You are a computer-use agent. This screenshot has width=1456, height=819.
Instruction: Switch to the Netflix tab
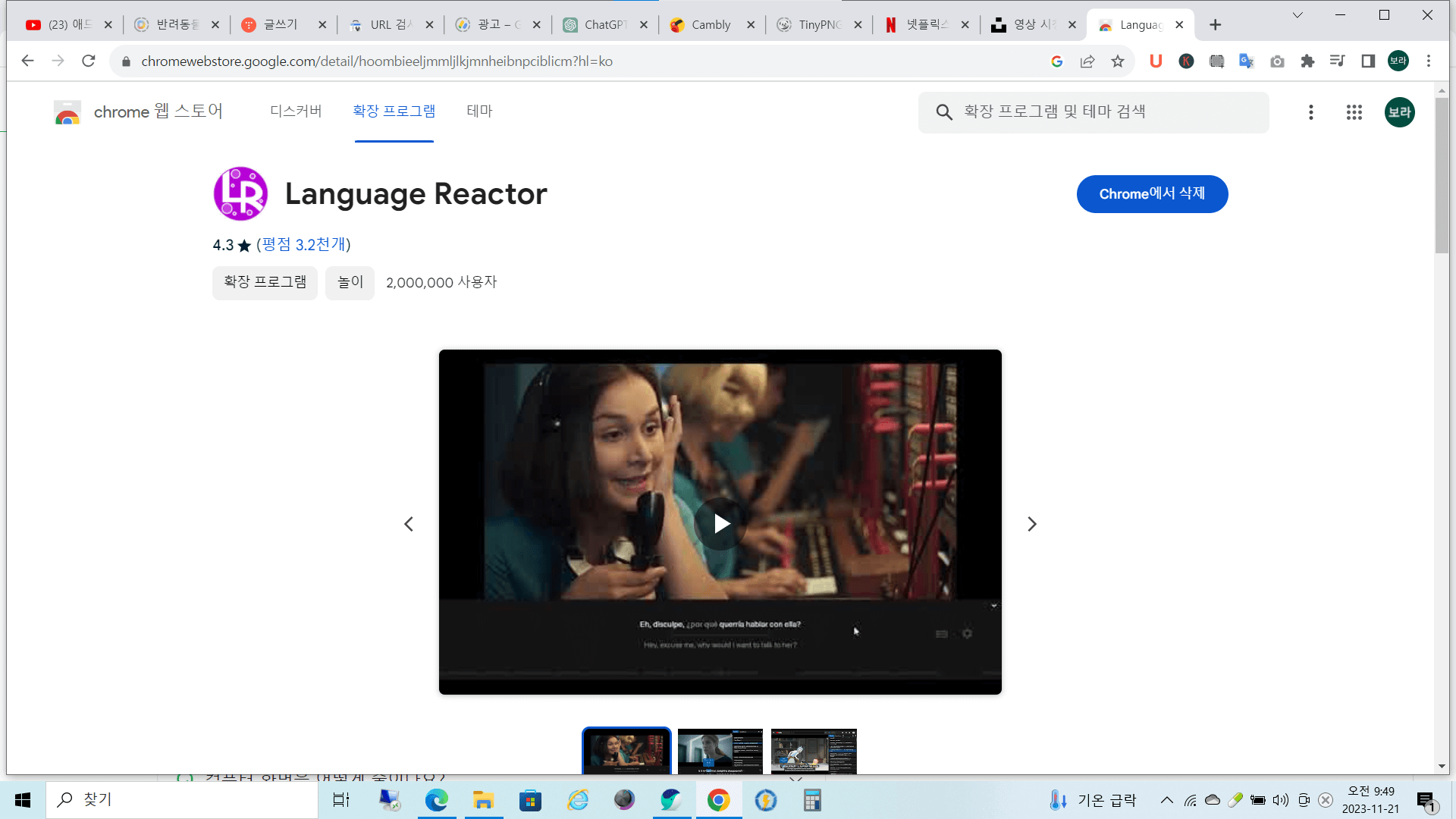pos(925,25)
